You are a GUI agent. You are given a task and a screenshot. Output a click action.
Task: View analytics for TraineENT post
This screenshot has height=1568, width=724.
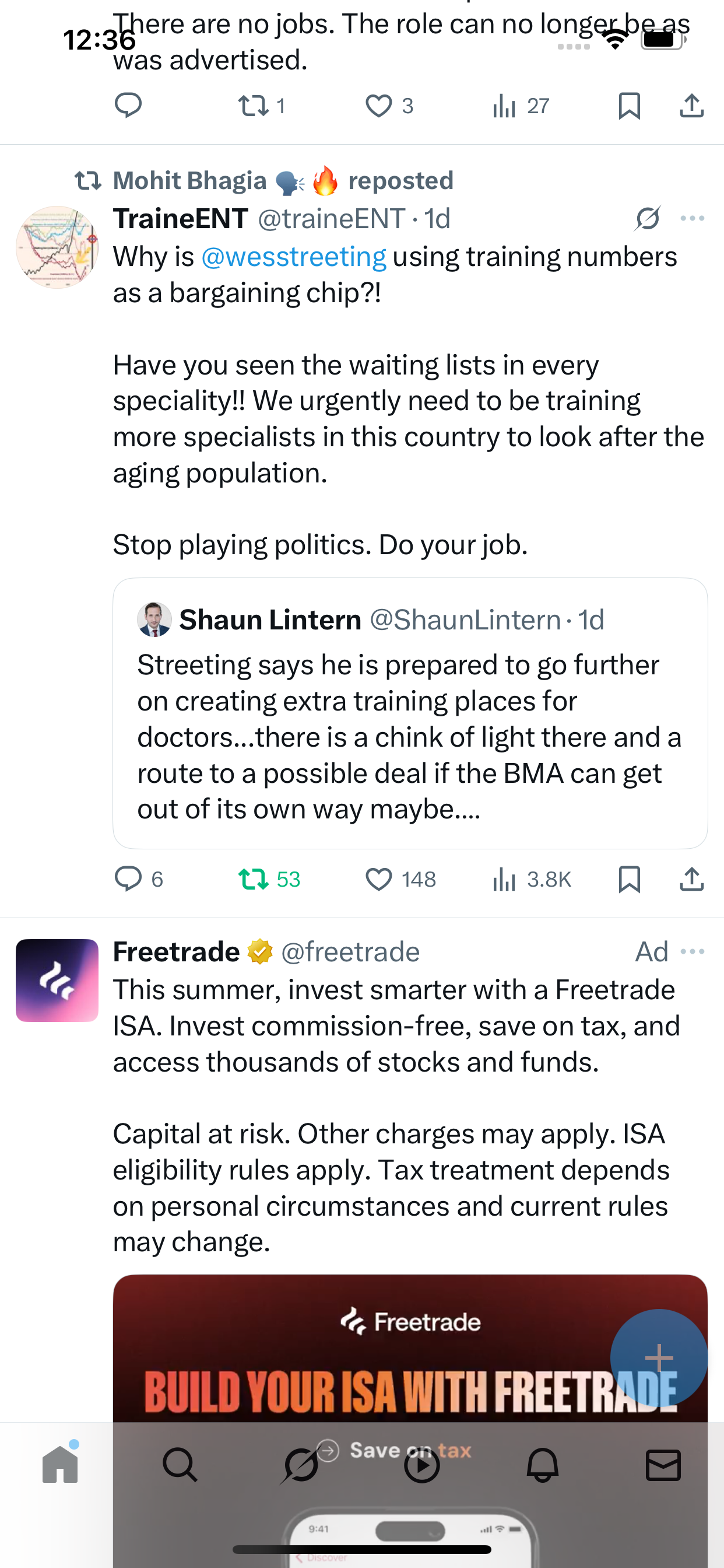coord(504,880)
